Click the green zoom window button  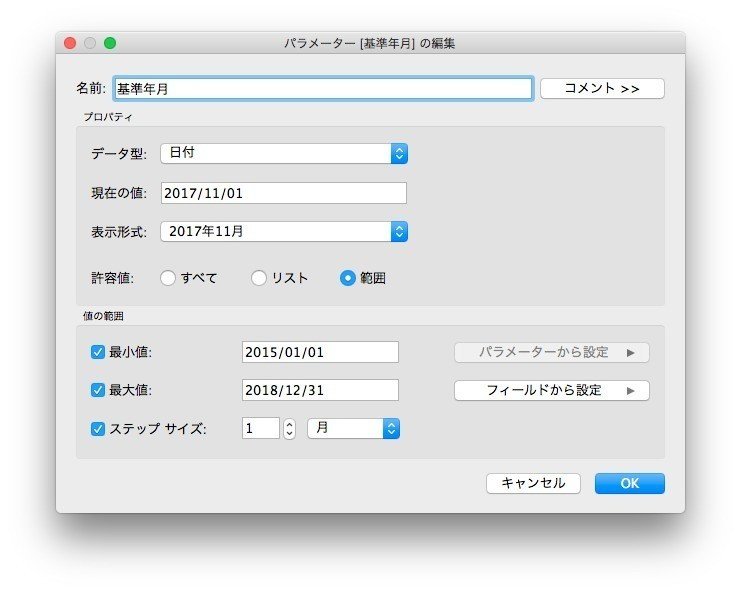click(110, 43)
